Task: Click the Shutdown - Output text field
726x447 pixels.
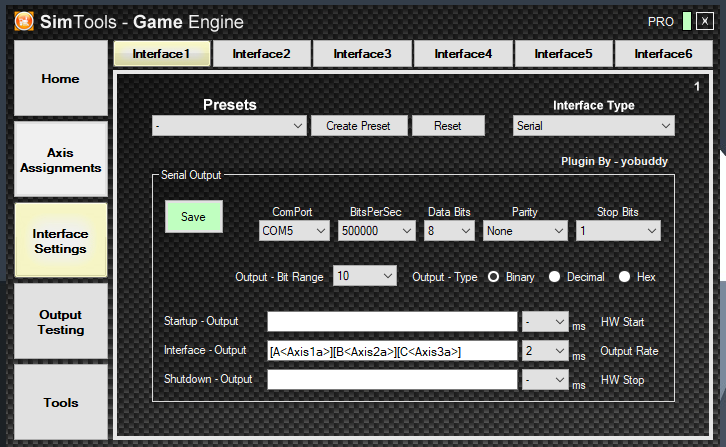Action: tap(392, 380)
